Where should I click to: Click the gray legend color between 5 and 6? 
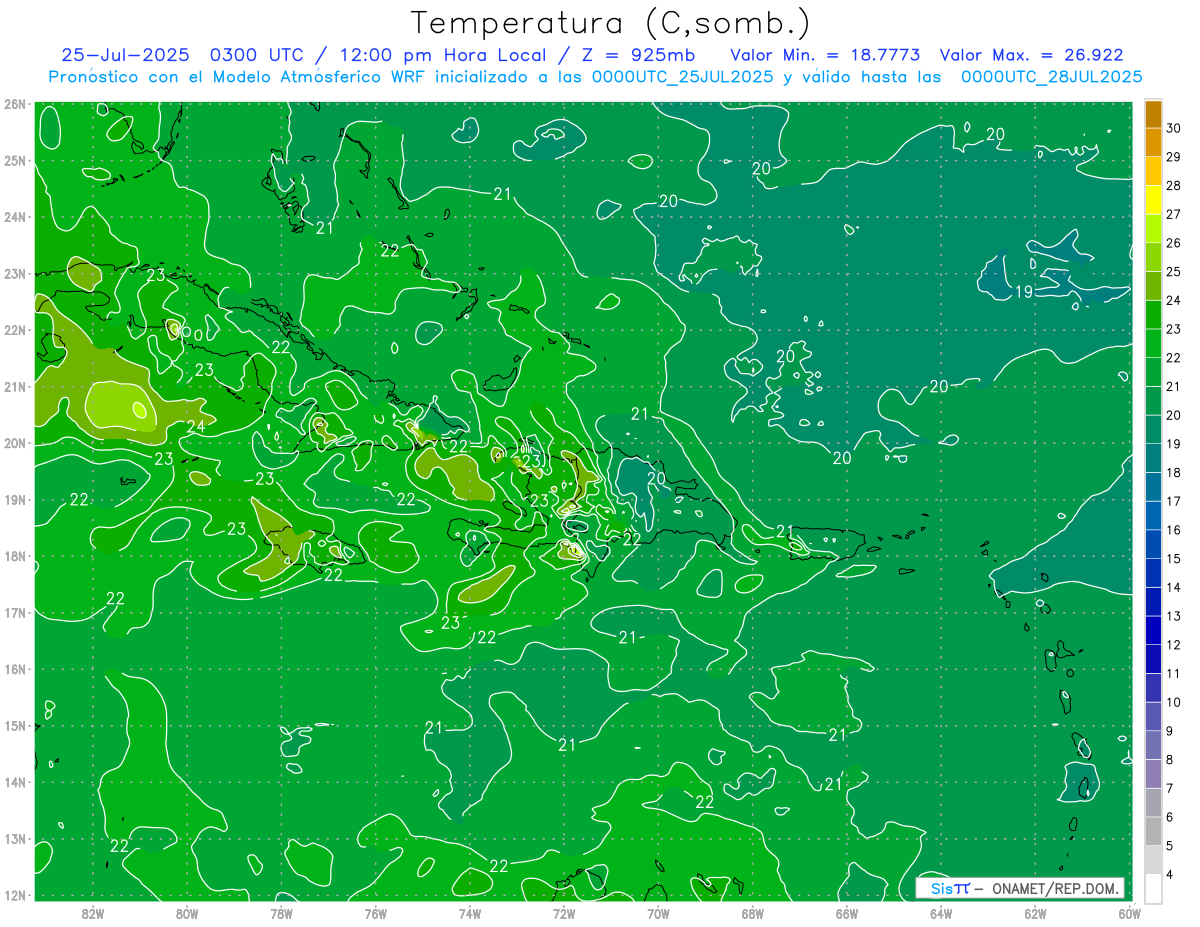point(1154,831)
